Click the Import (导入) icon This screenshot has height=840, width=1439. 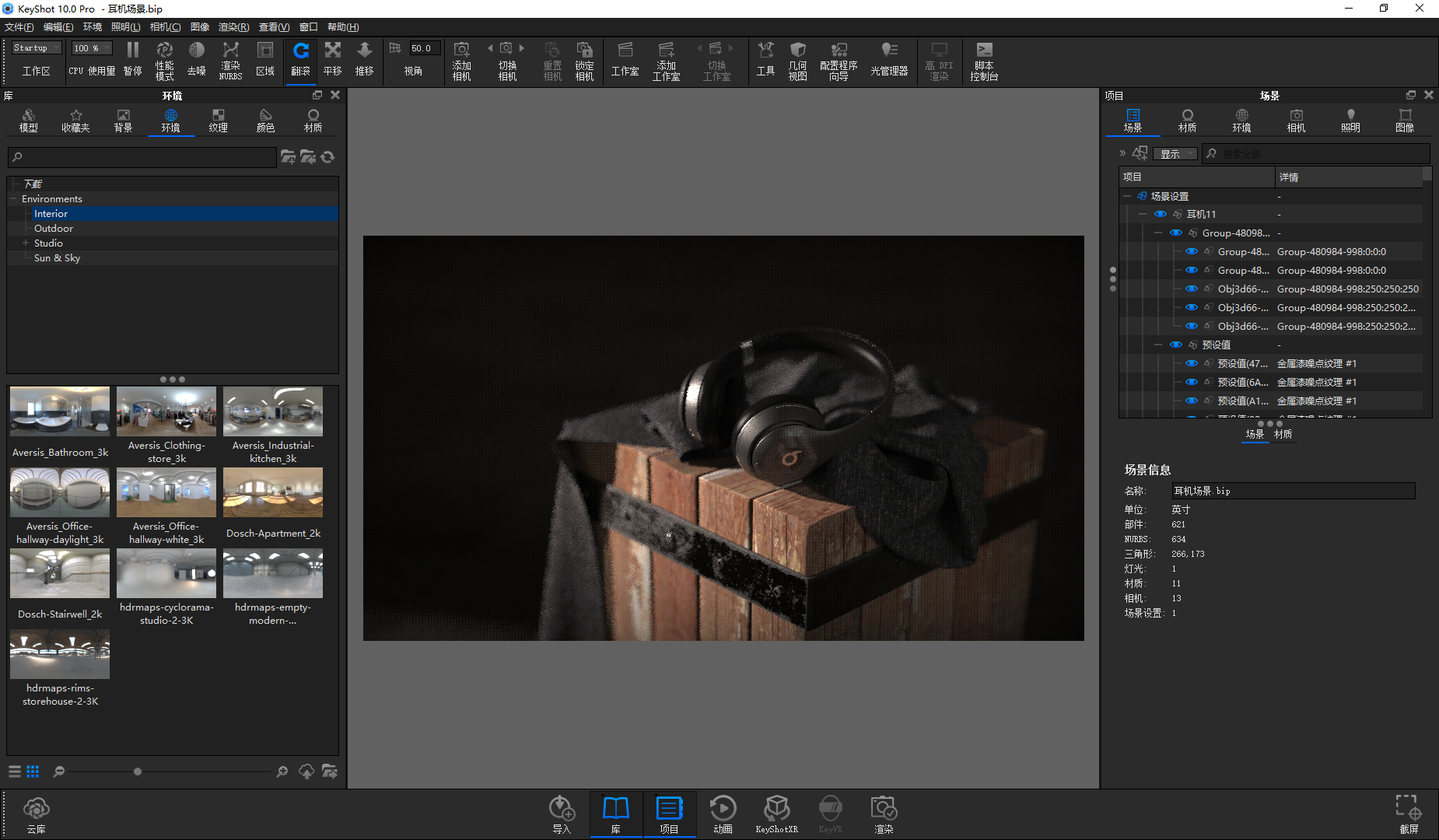[562, 810]
